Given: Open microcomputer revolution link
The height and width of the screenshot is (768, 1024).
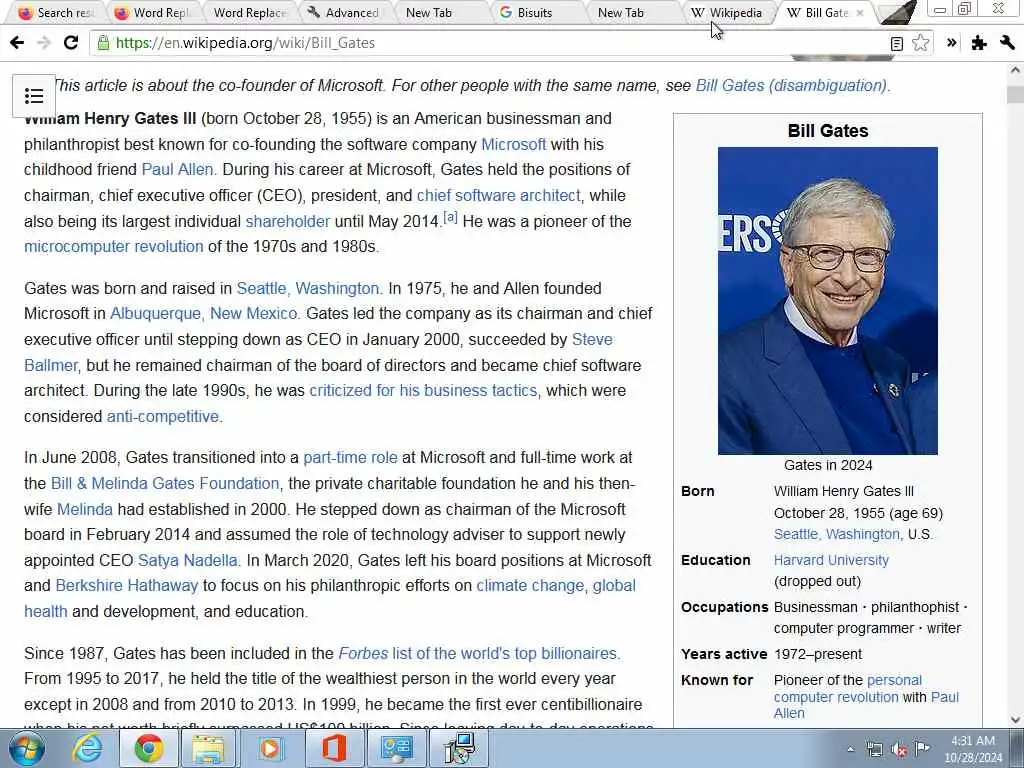Looking at the screenshot, I should [114, 247].
